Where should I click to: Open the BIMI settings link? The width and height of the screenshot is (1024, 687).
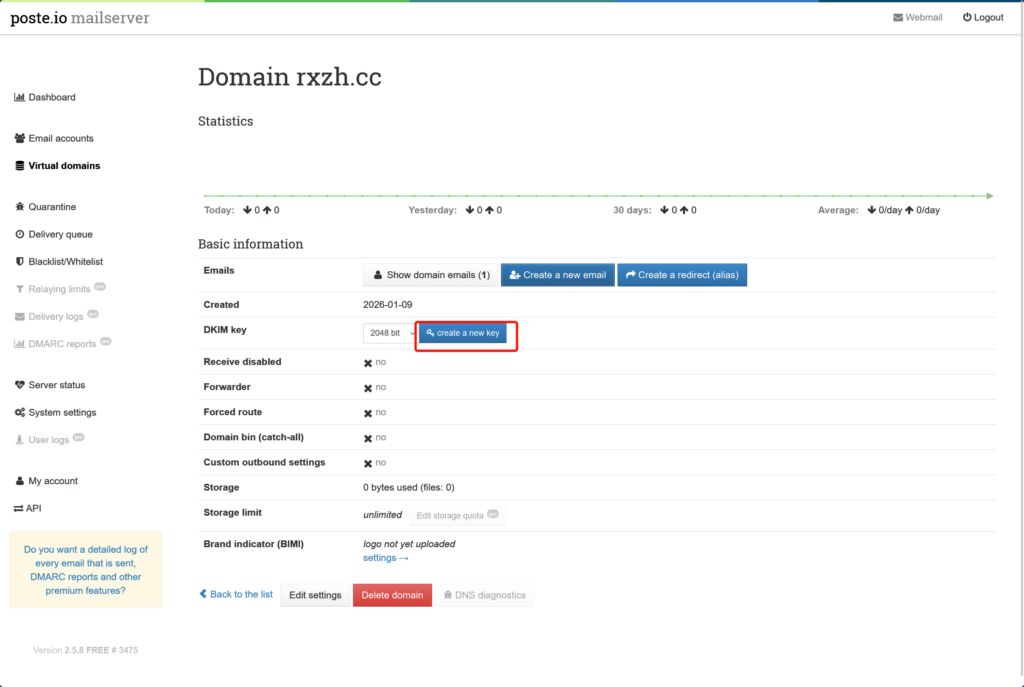pos(385,558)
